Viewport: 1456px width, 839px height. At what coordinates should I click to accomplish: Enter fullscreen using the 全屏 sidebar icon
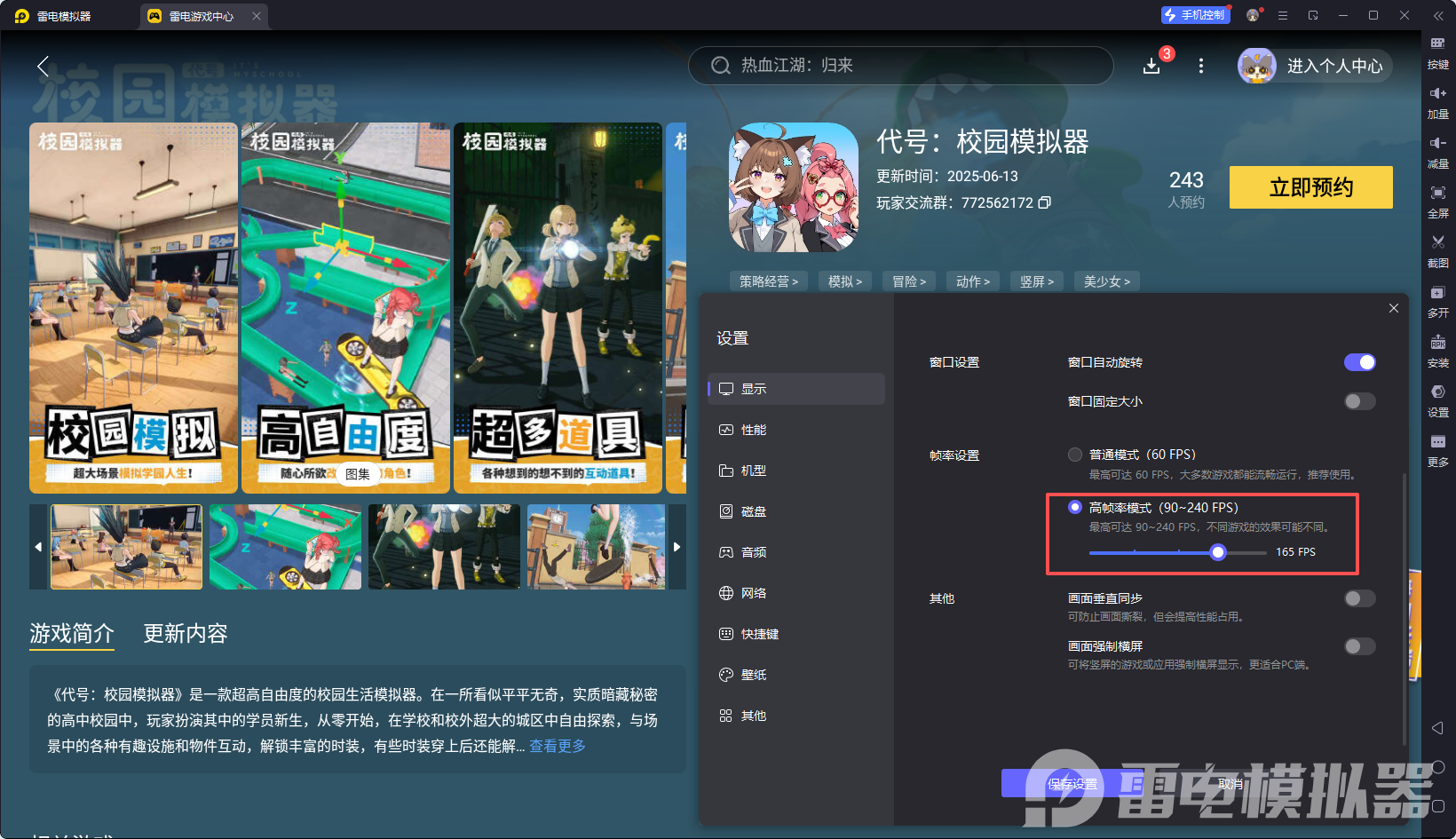click(x=1438, y=202)
